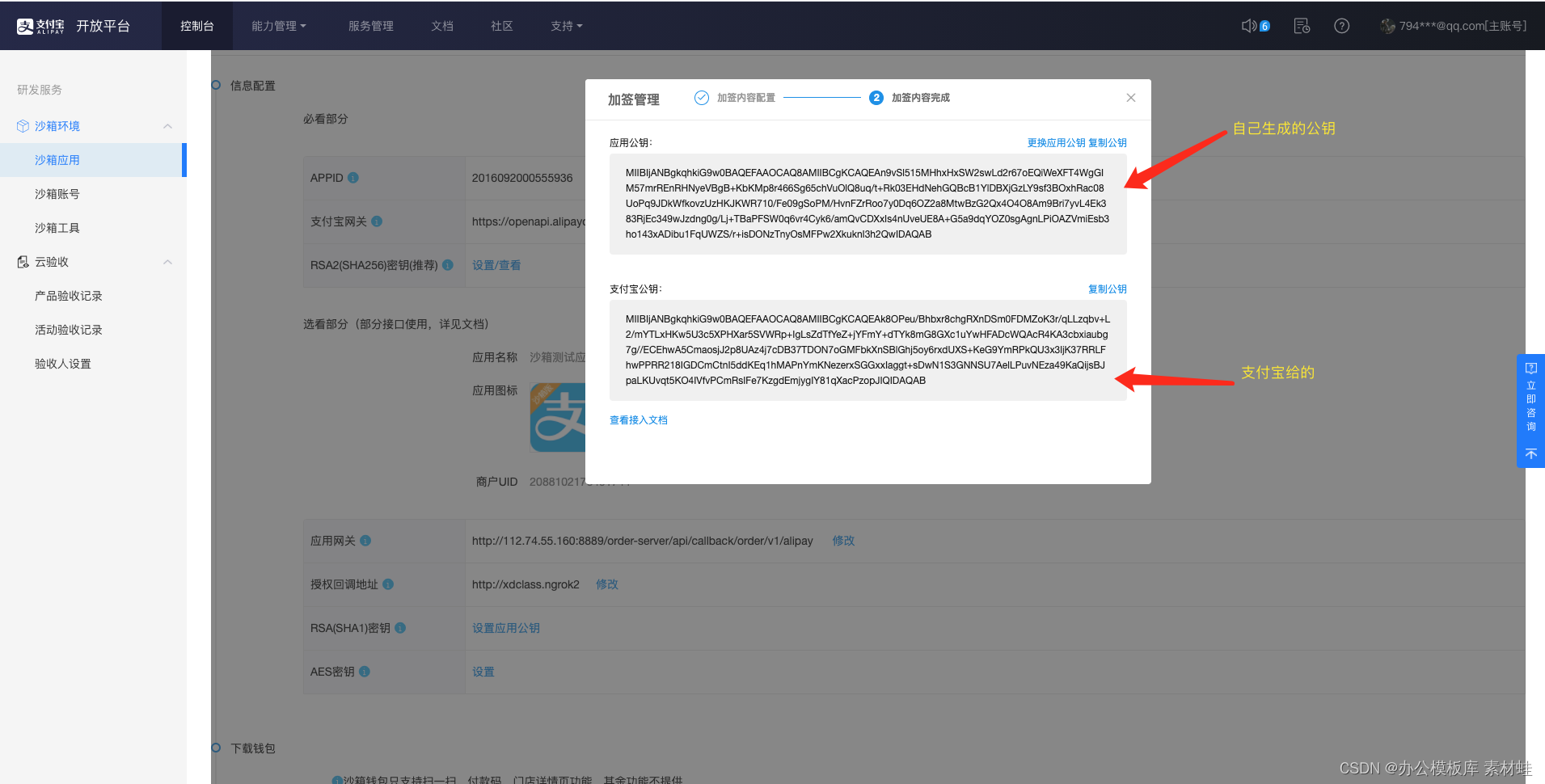Click the account avatar icon
The width and height of the screenshot is (1545, 784).
(1388, 26)
